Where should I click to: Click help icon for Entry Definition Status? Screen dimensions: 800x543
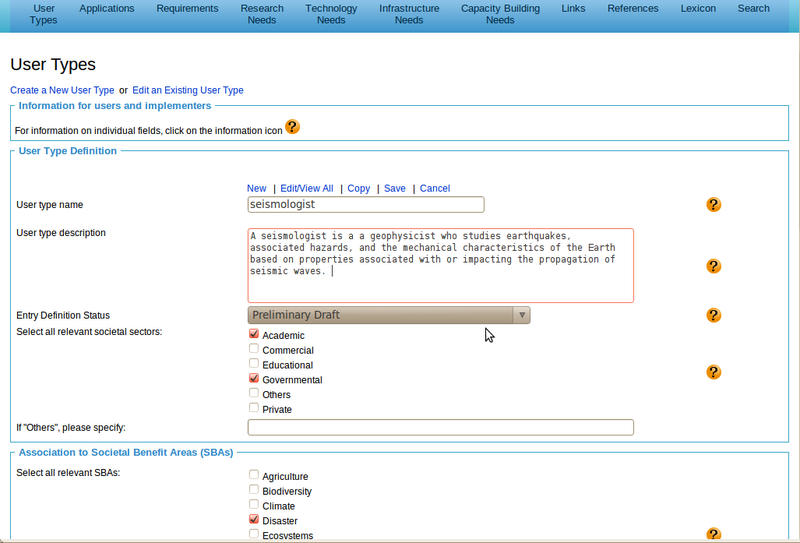(x=713, y=314)
